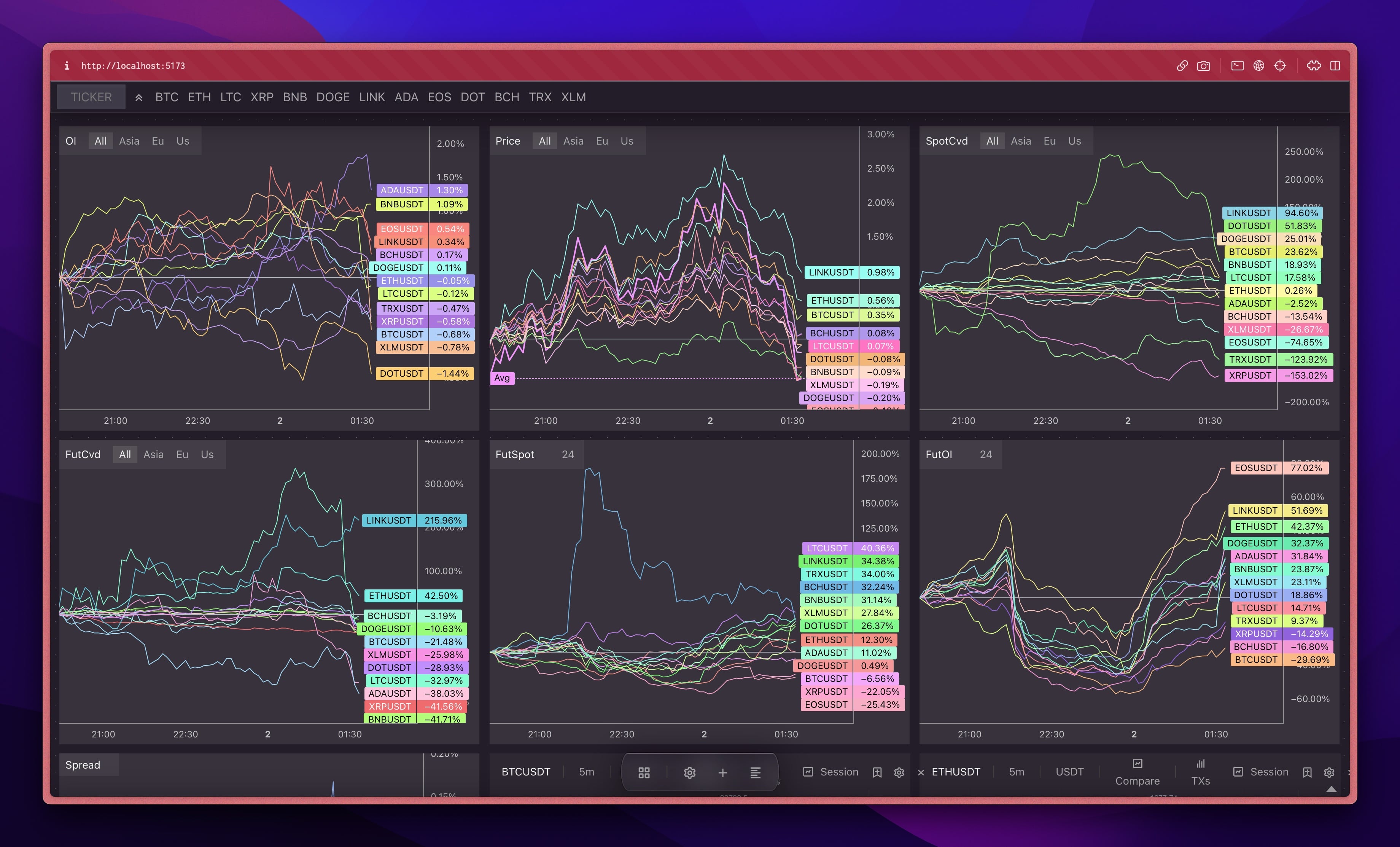Select the BNB ticker tab
1400x847 pixels.
tap(294, 97)
